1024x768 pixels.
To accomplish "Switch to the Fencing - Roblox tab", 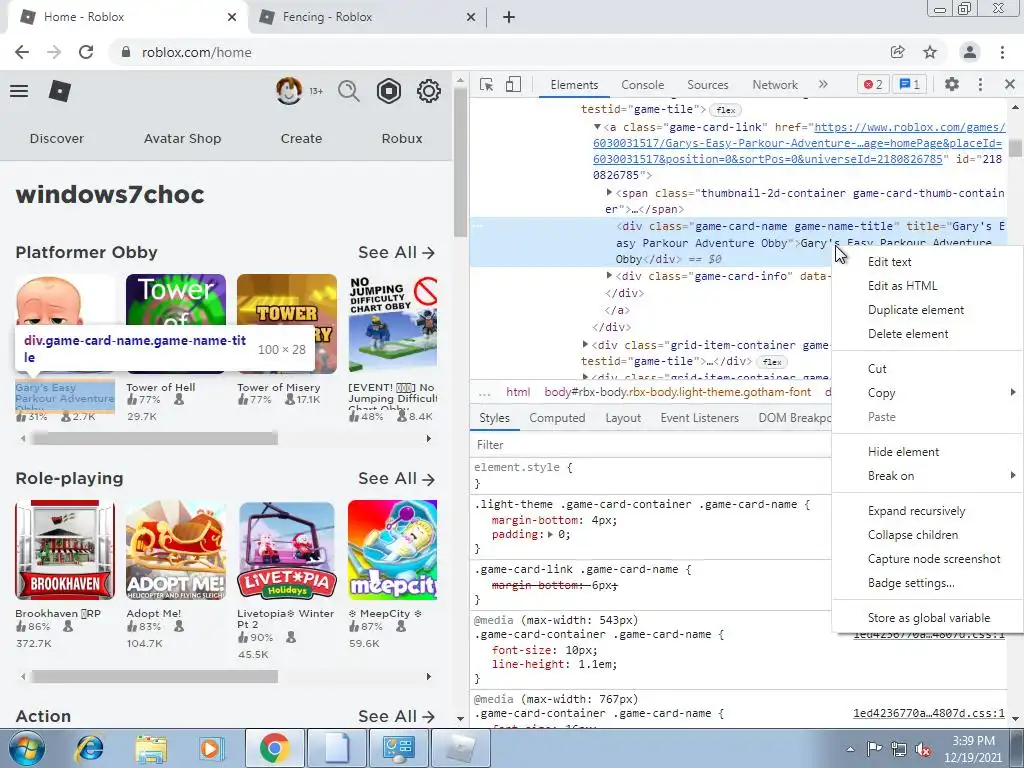I will (x=367, y=17).
